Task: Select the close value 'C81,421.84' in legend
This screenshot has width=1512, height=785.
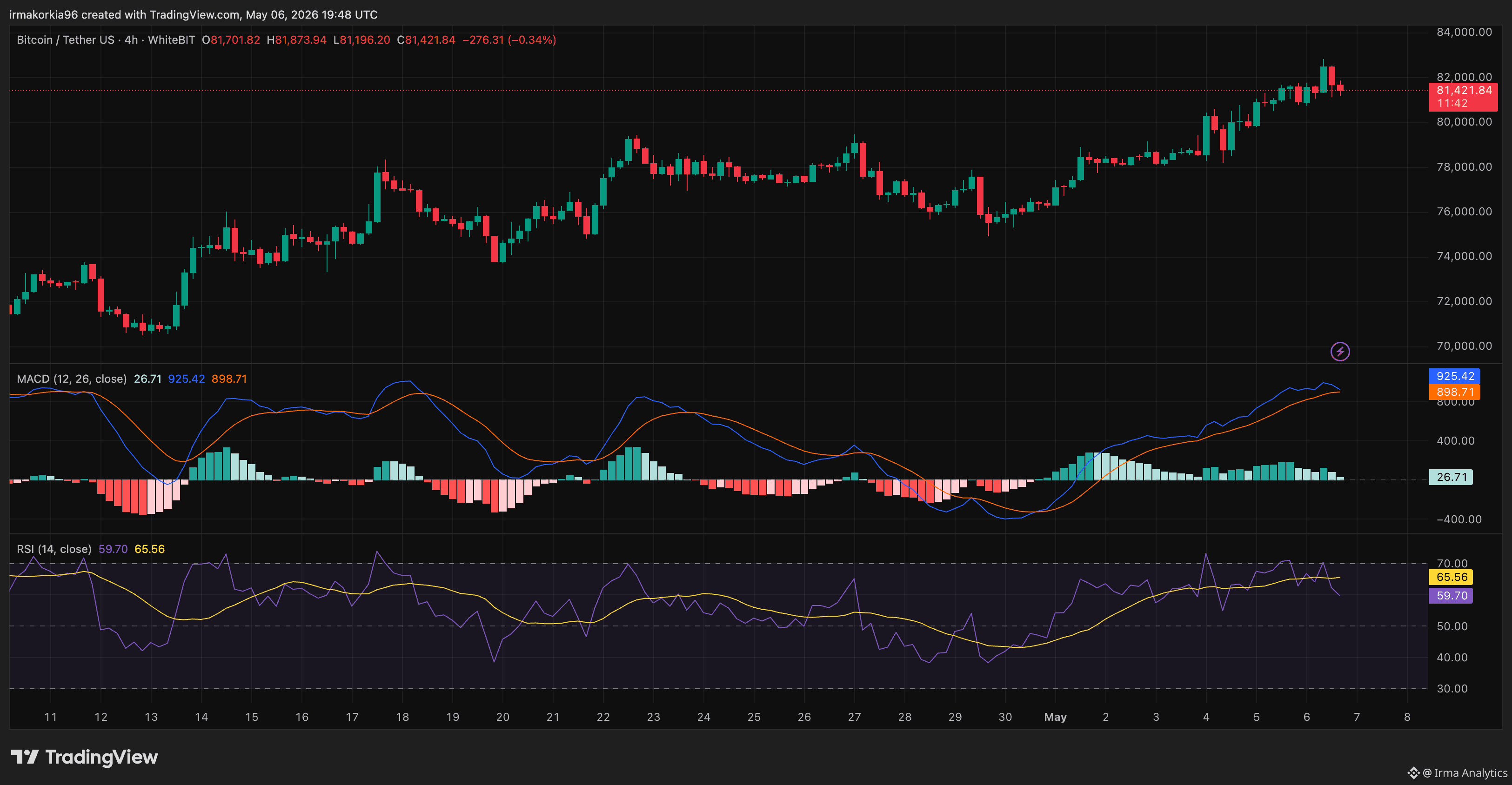Action: pyautogui.click(x=426, y=40)
